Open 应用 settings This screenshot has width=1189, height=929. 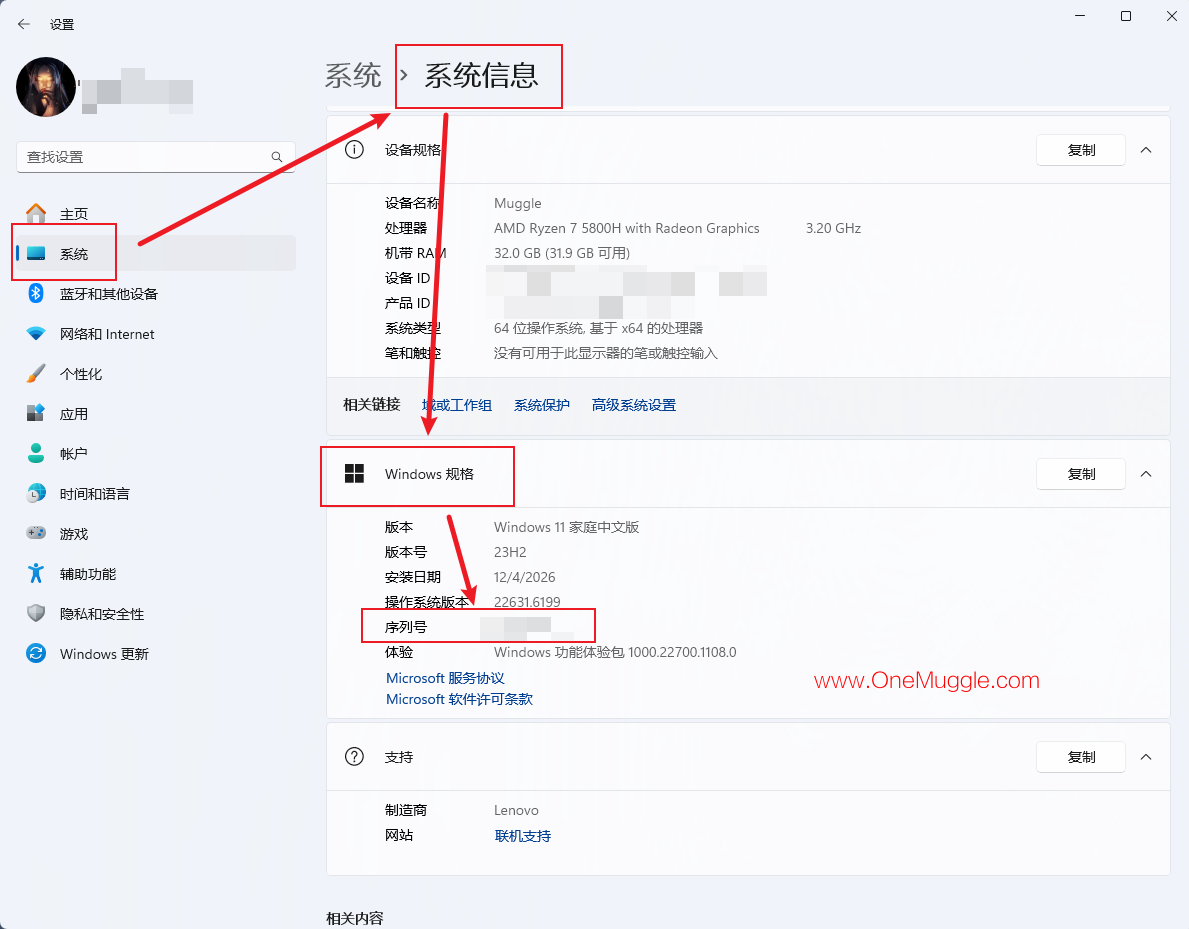(x=155, y=414)
